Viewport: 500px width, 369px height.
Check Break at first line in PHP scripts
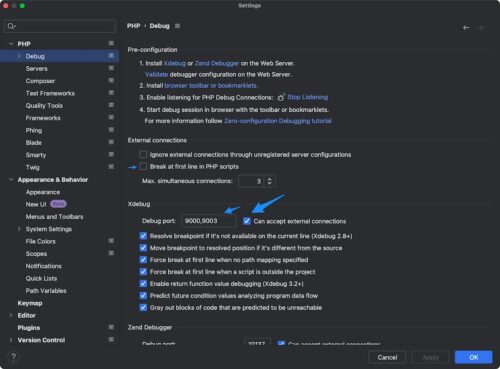[x=143, y=166]
